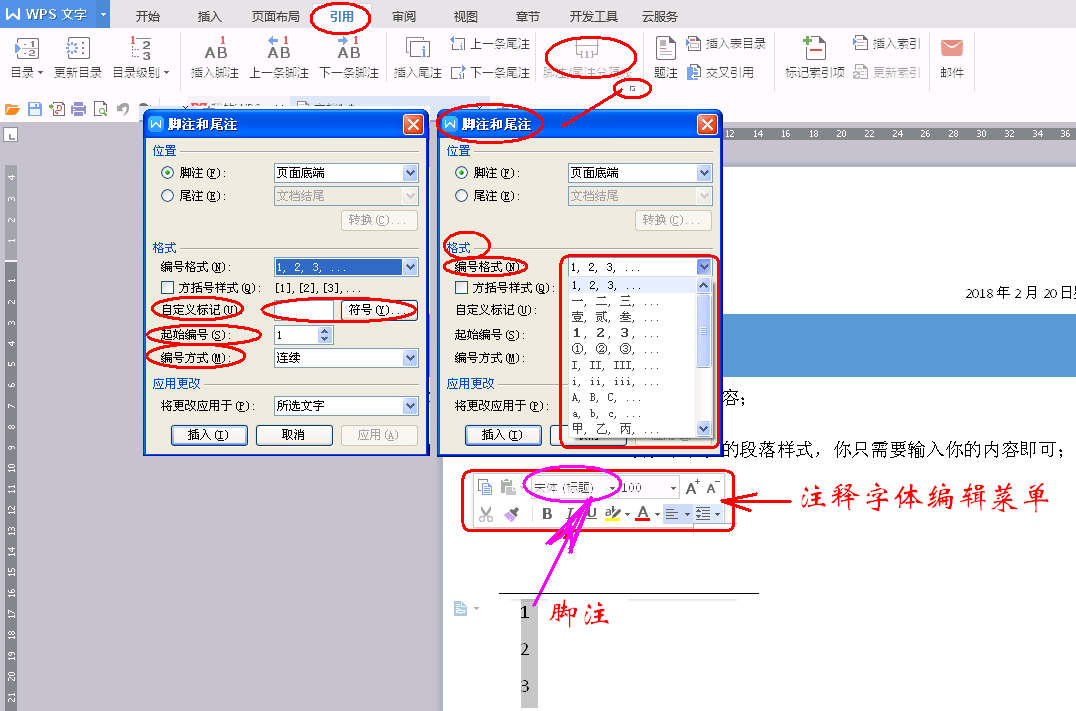Click the 目录 table of contents icon

click(x=27, y=48)
